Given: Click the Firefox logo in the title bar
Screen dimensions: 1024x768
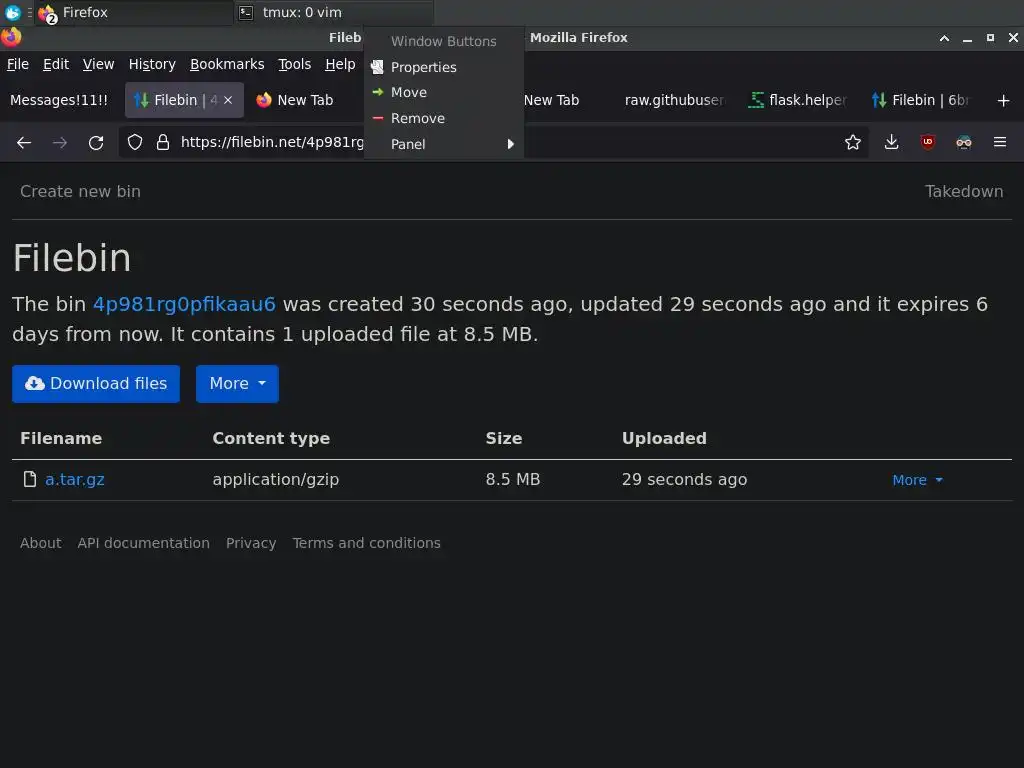Looking at the screenshot, I should (11, 37).
